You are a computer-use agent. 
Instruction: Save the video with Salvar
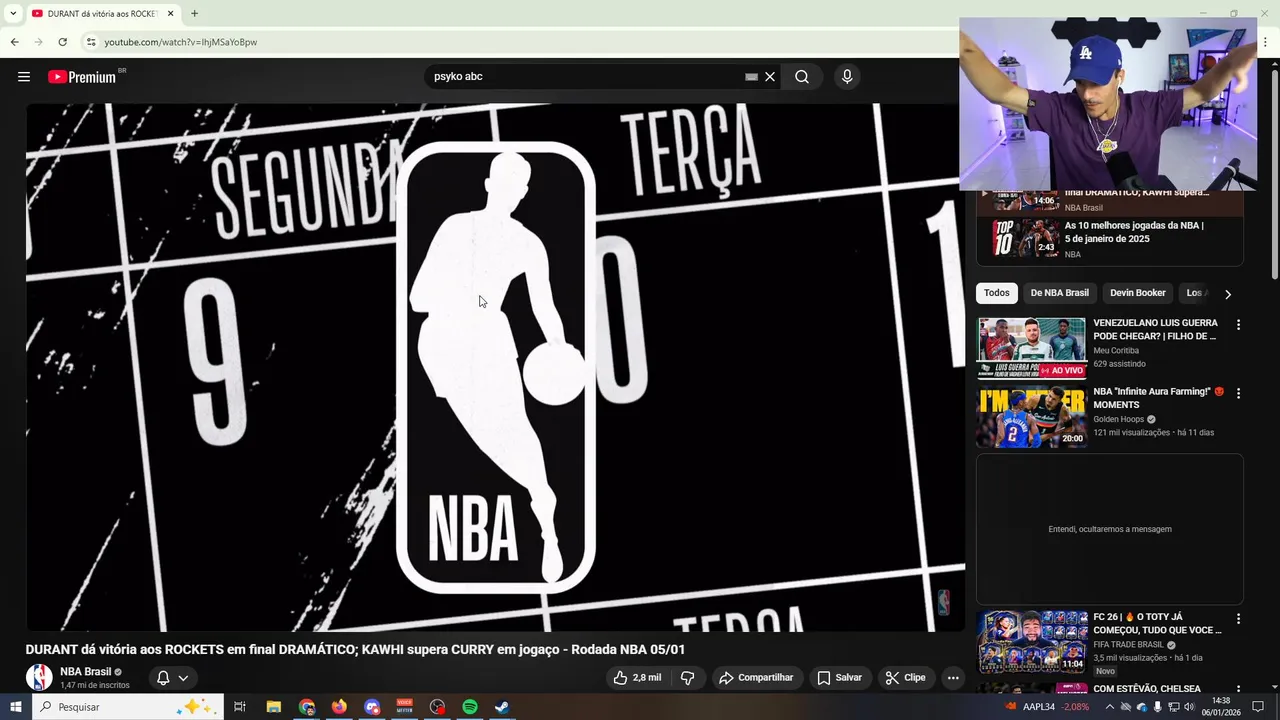pos(839,678)
